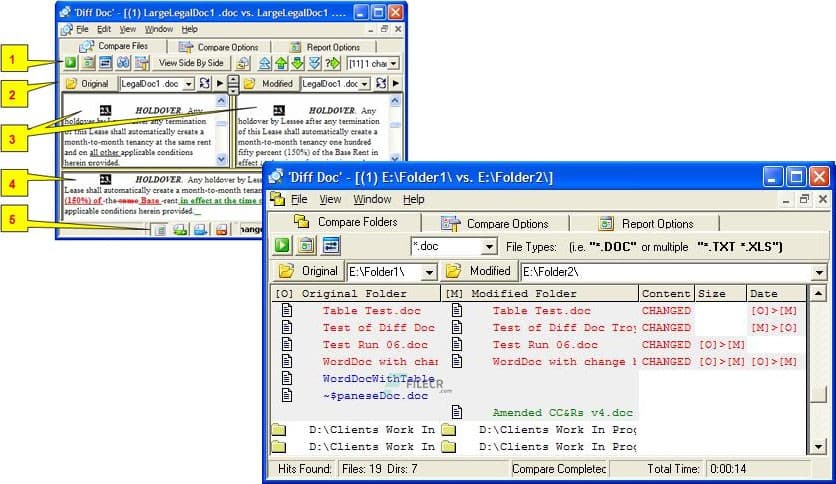Viewport: 836px width, 484px height.
Task: Click the pane splitter stepper between Original and Modified
Action: point(233,84)
